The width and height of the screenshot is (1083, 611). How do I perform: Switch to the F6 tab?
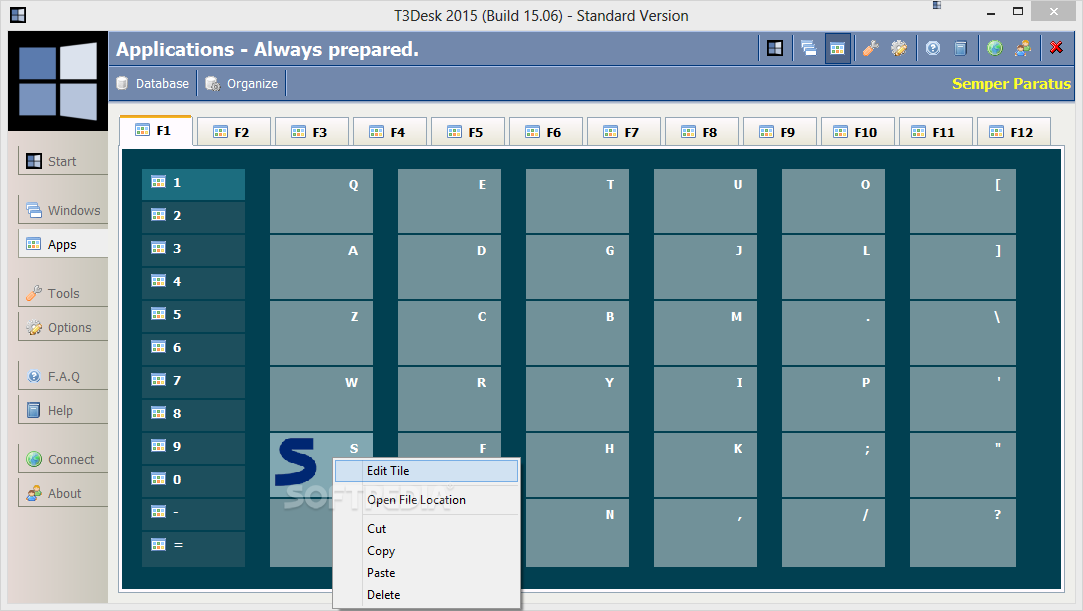pyautogui.click(x=546, y=132)
